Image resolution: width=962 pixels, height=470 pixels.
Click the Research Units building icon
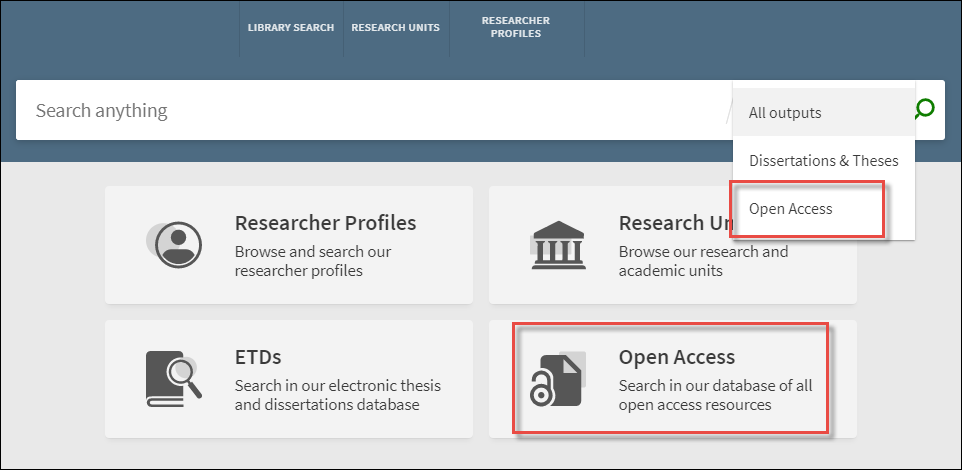click(x=559, y=245)
